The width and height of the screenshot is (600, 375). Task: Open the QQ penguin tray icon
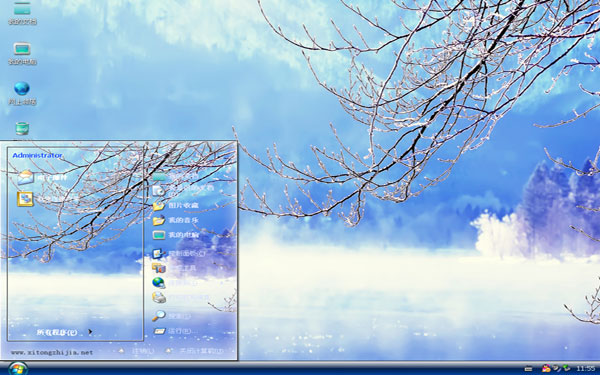(546, 368)
